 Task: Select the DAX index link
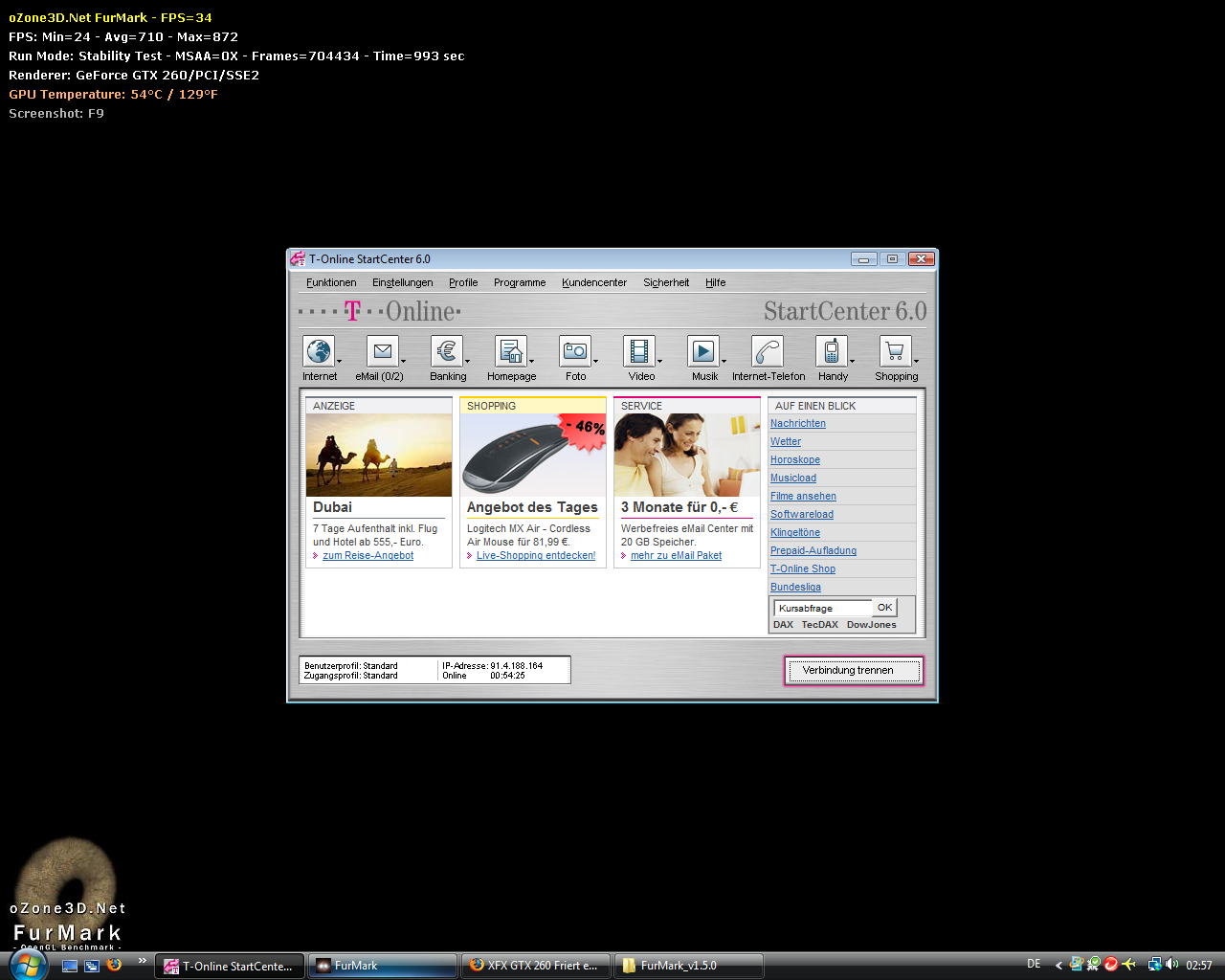point(783,624)
